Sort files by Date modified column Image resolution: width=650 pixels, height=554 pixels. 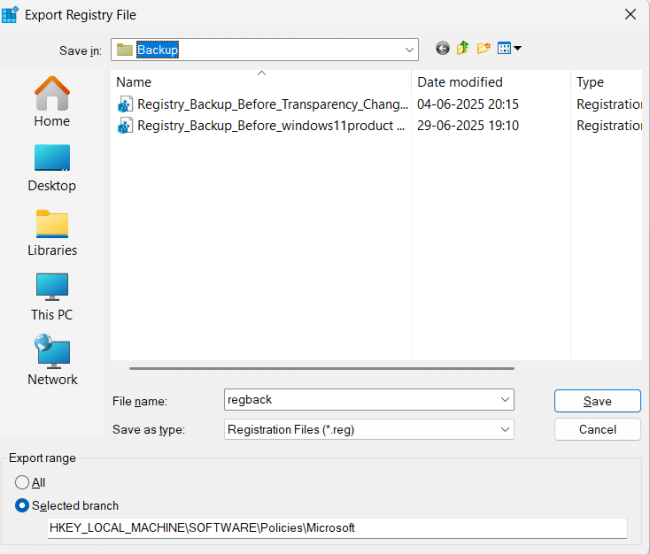491,82
